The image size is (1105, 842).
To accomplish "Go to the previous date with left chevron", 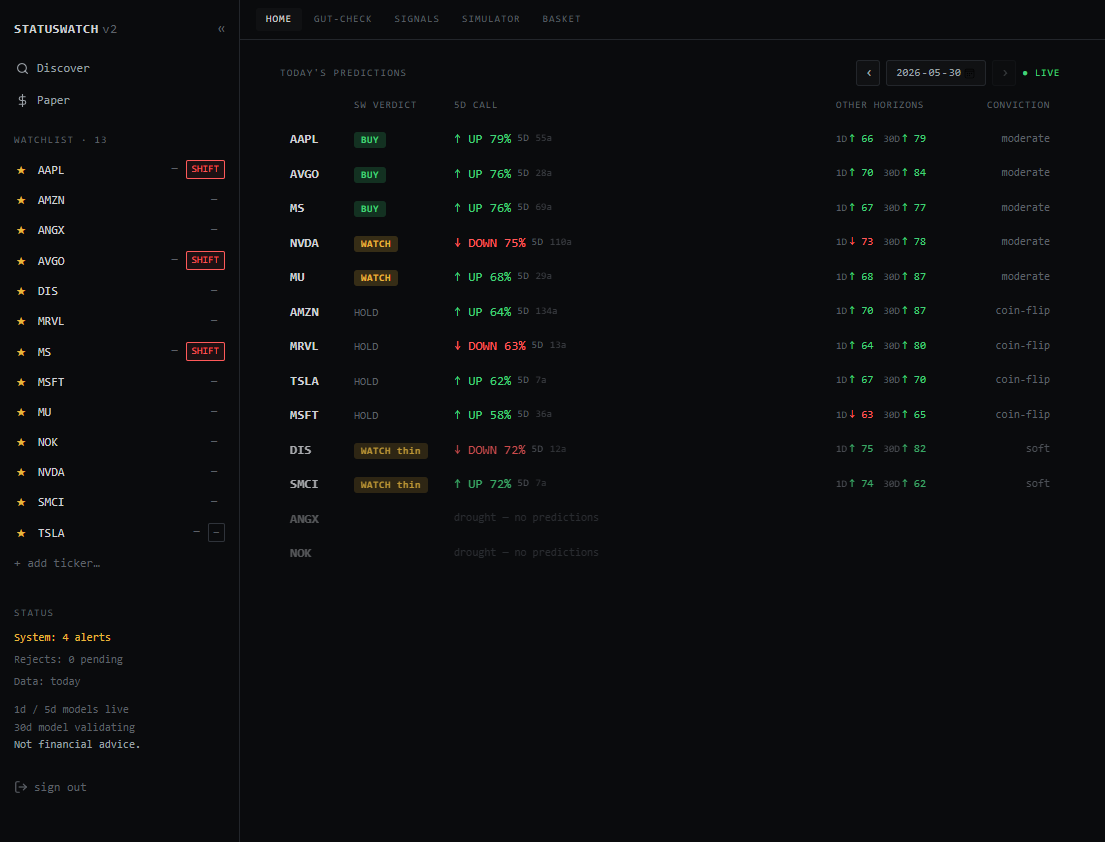I will point(868,73).
